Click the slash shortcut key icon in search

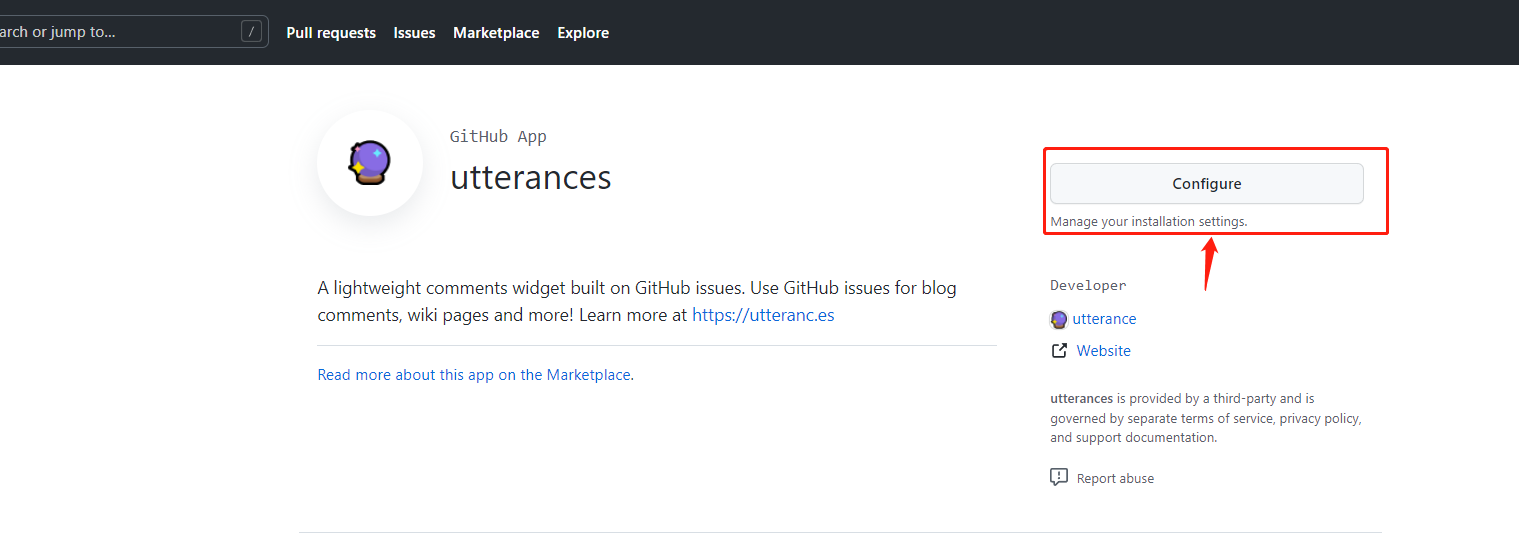(251, 32)
